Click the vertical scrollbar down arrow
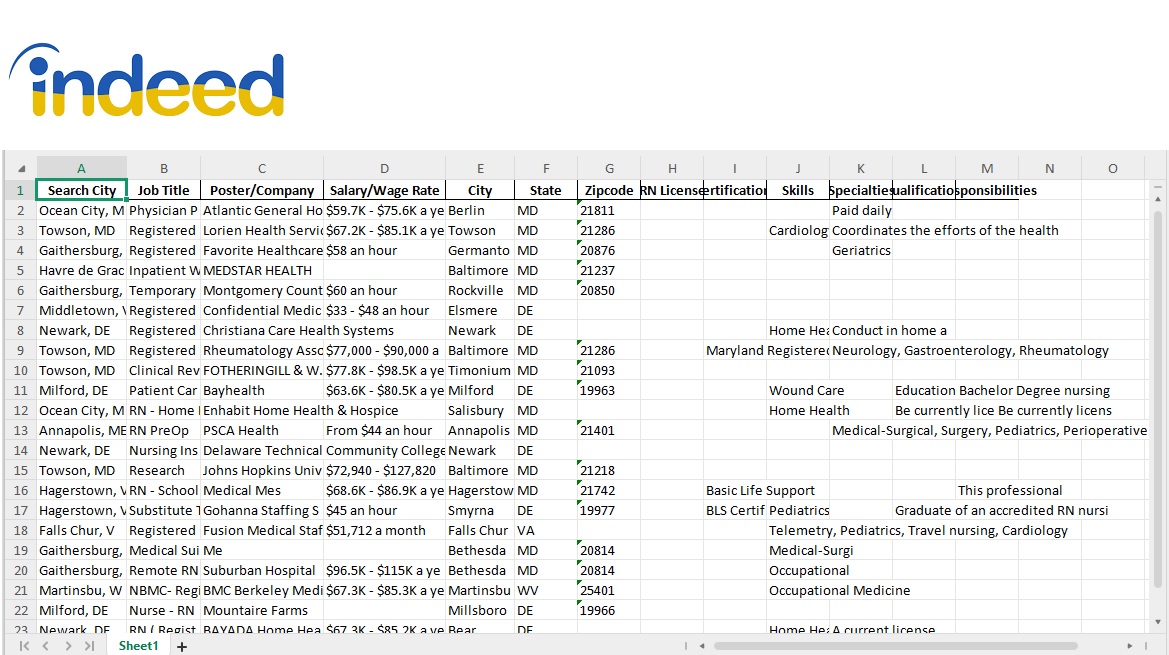1169x655 pixels. tap(1158, 621)
